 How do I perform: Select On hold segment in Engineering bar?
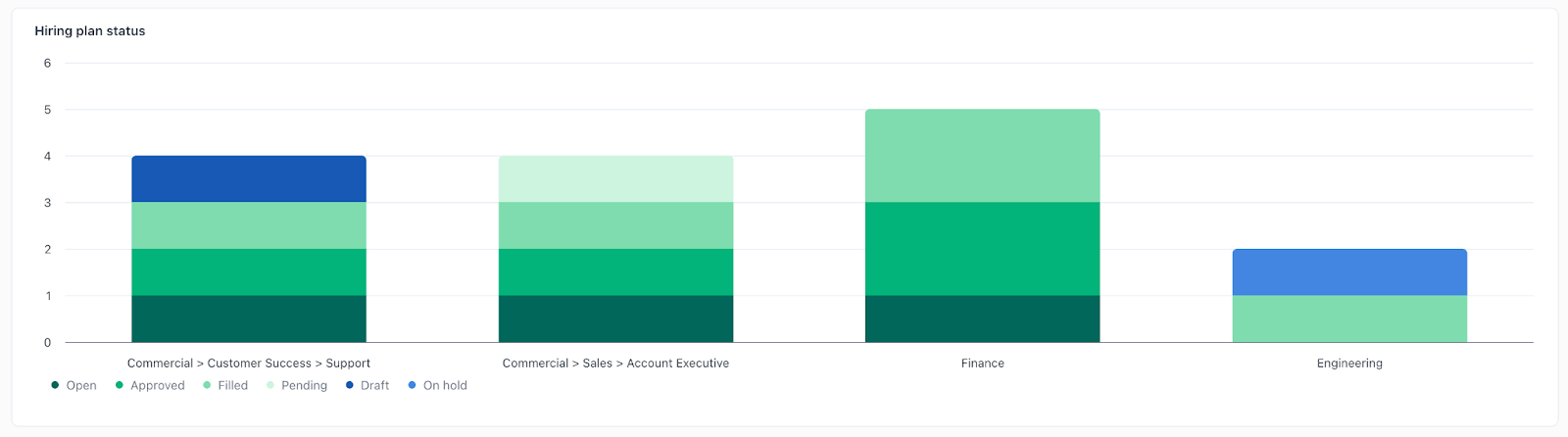1349,272
